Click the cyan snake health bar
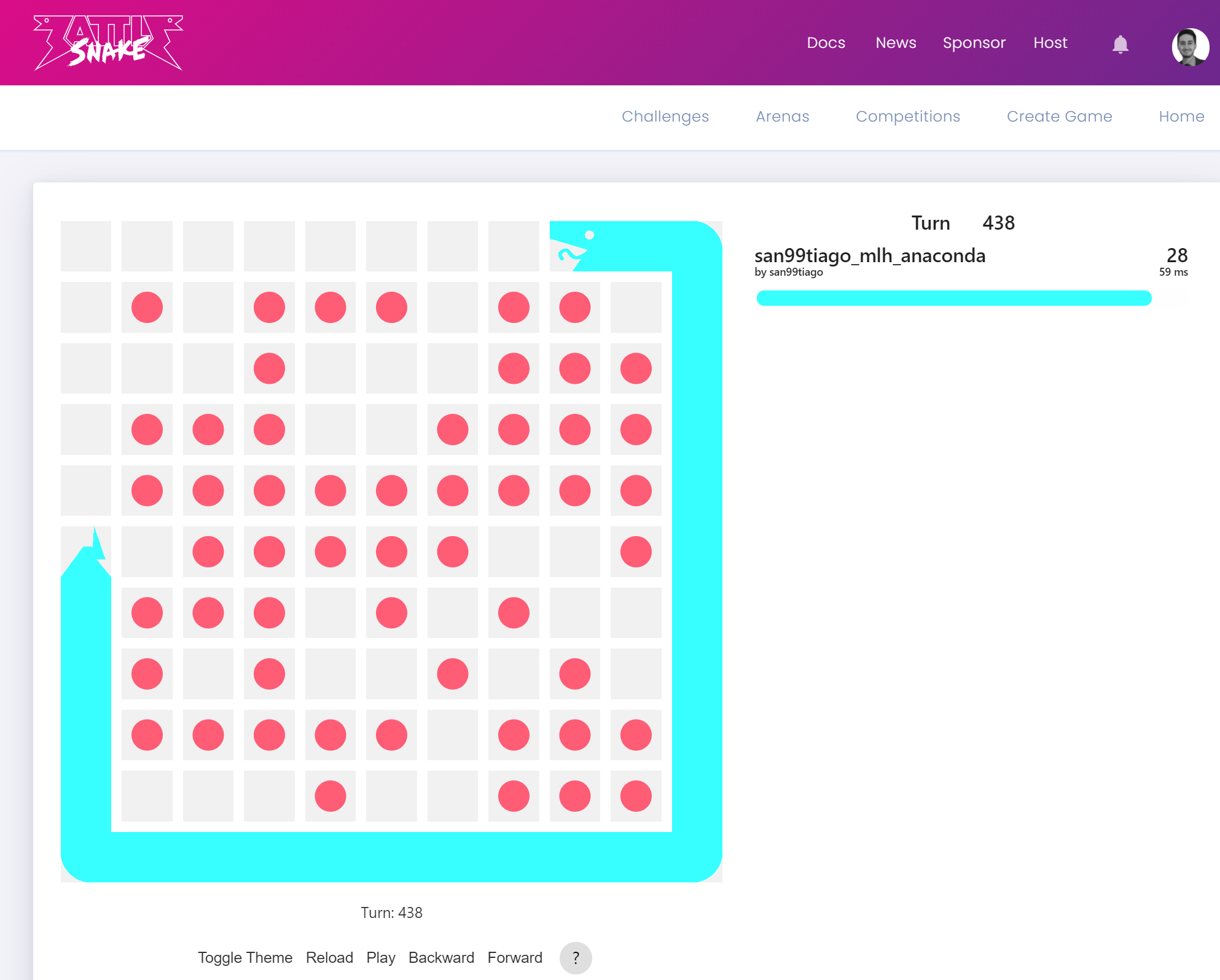Image resolution: width=1220 pixels, height=980 pixels. (x=953, y=298)
